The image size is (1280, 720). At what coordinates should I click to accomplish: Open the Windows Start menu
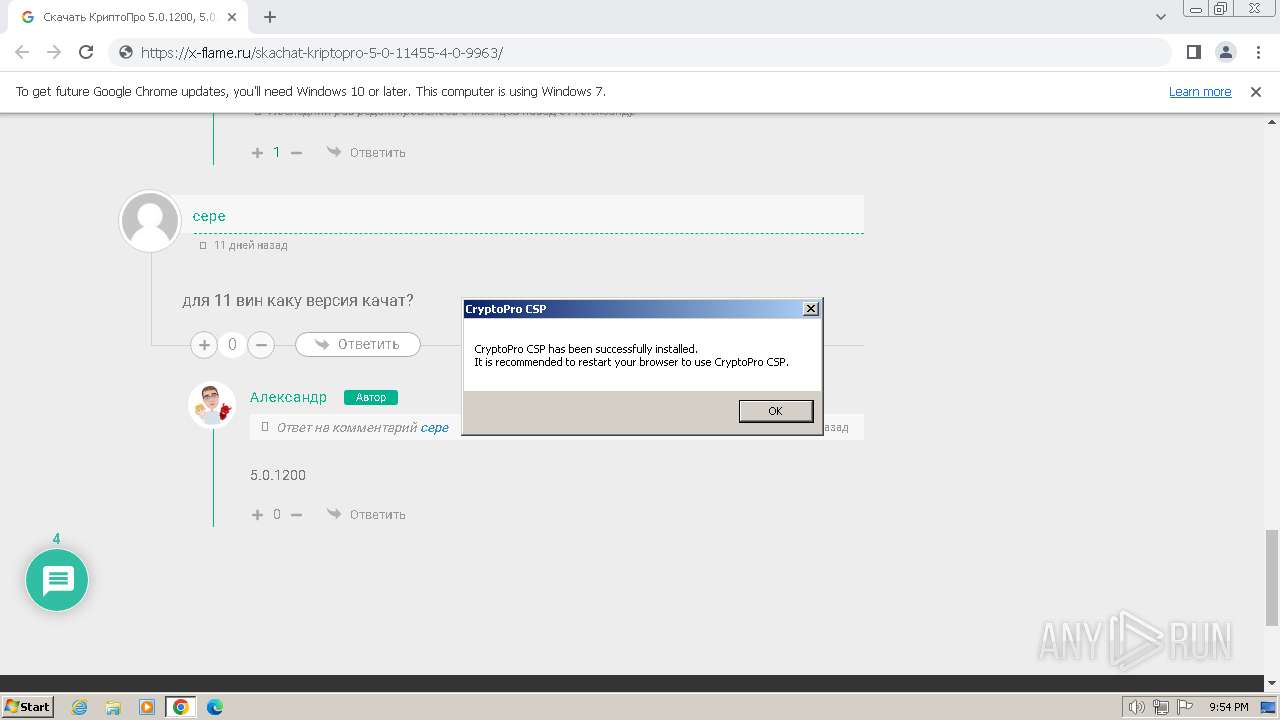click(x=27, y=706)
